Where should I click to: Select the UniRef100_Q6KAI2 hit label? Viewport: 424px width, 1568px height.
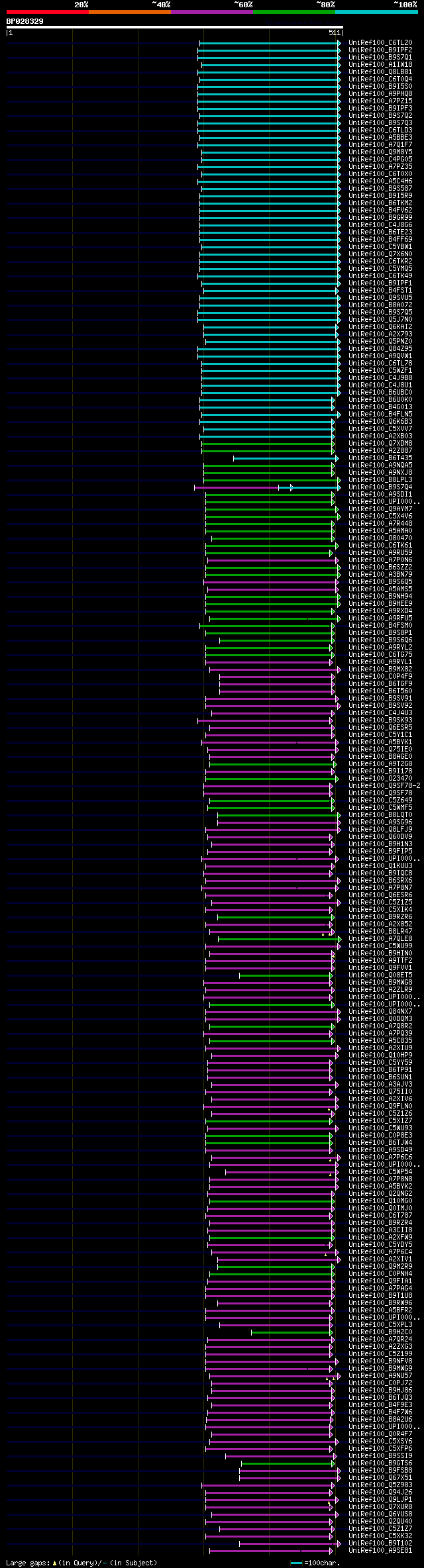pyautogui.click(x=380, y=326)
